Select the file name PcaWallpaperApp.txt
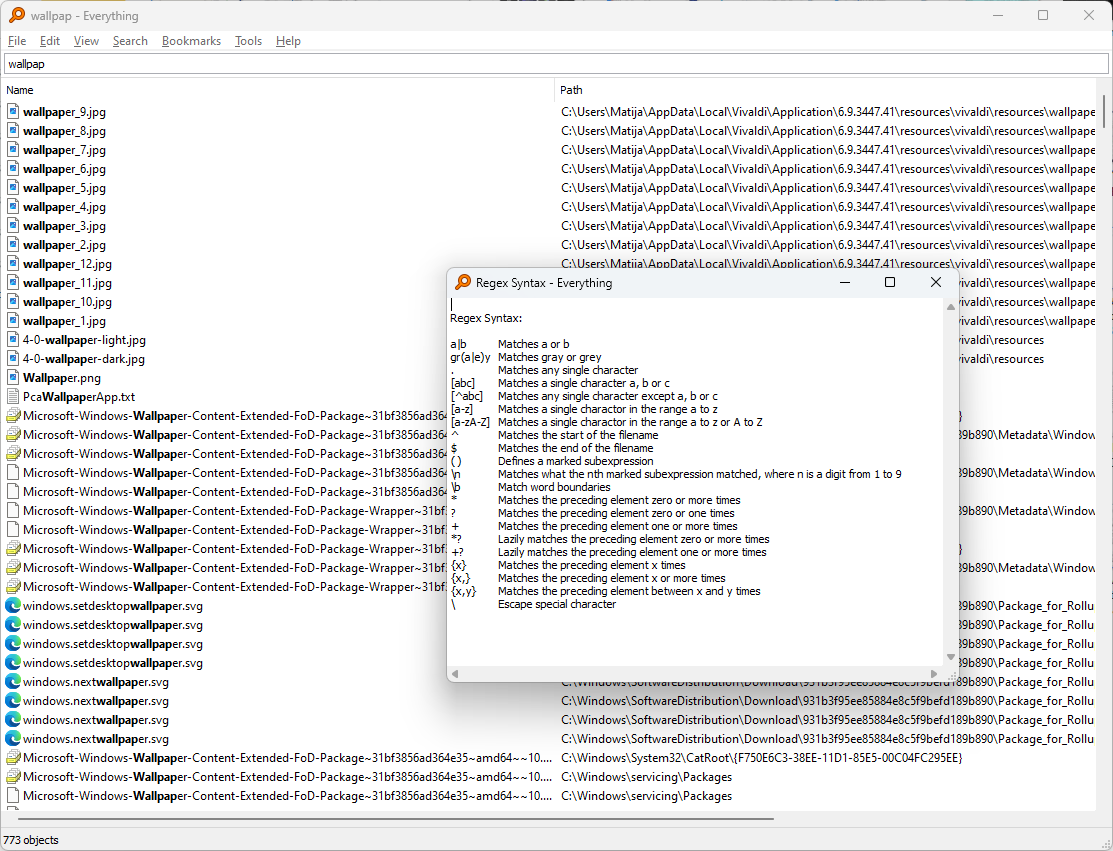1113x851 pixels. click(79, 397)
